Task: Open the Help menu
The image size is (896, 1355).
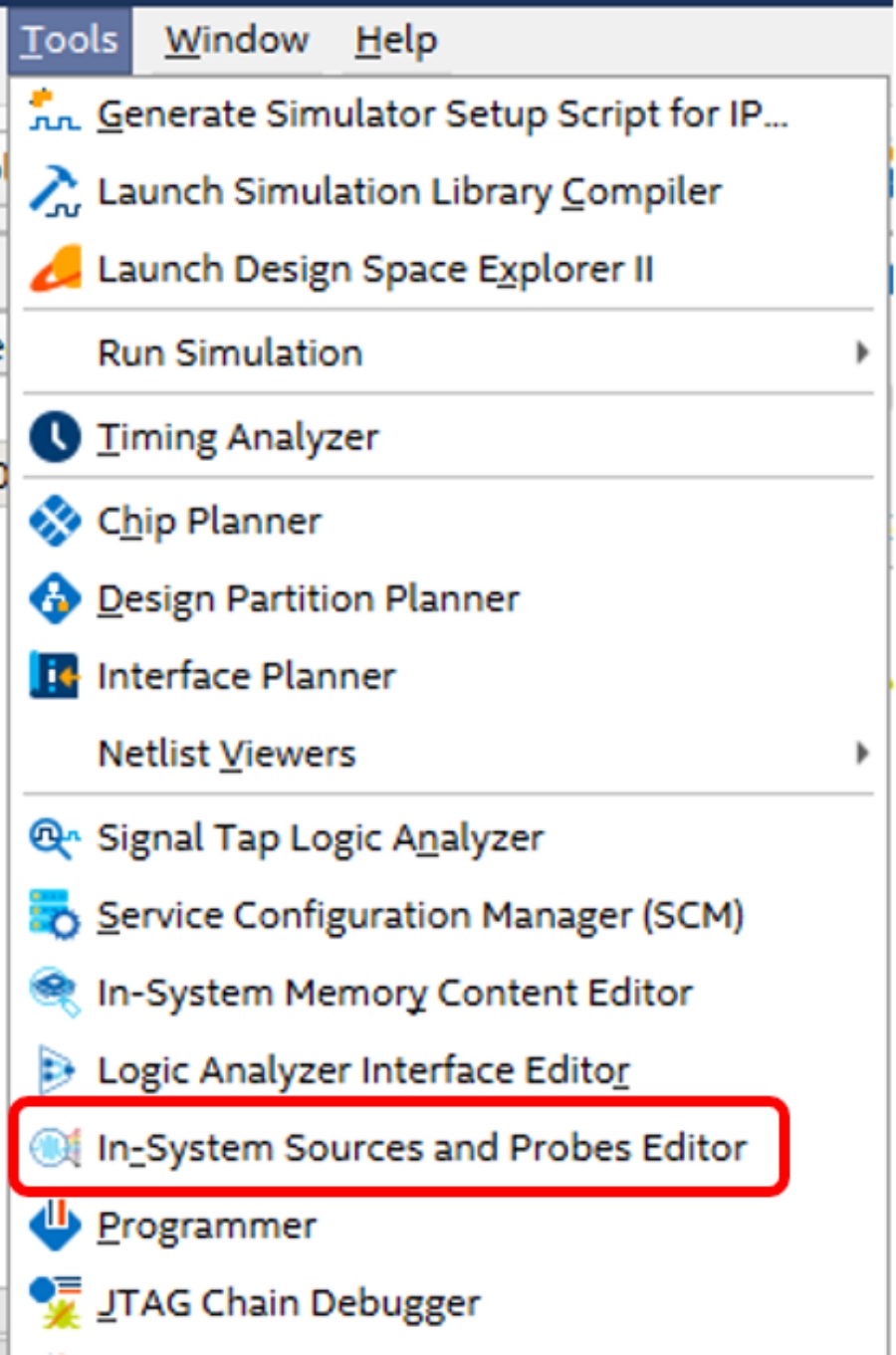Action: coord(396,40)
